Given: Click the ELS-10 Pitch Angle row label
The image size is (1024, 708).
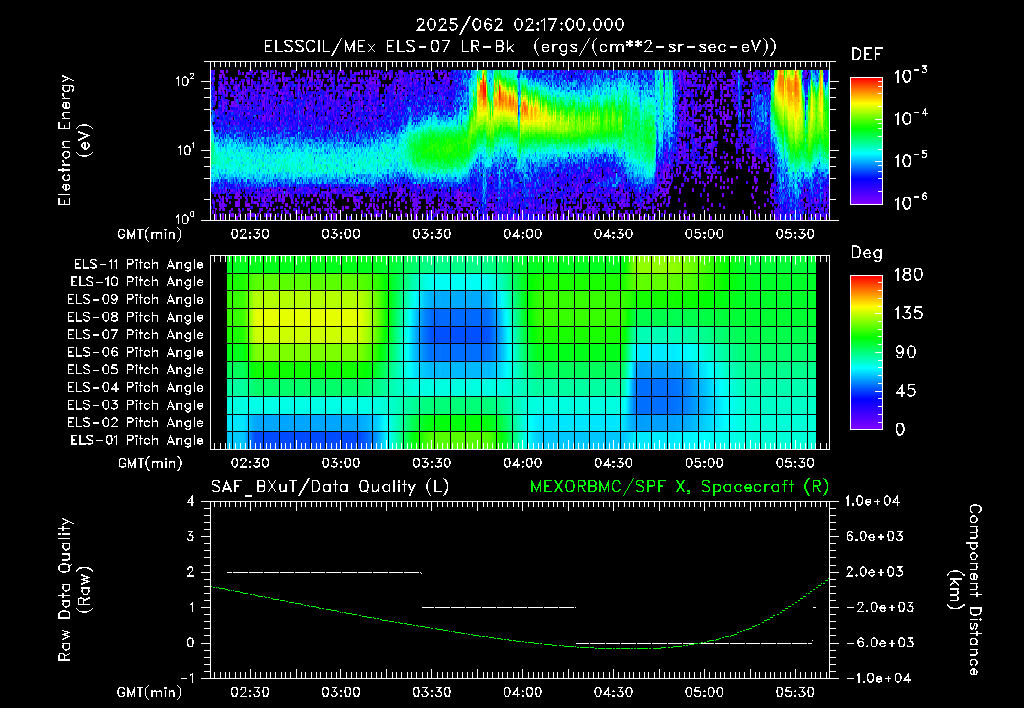Looking at the screenshot, I should click(137, 282).
